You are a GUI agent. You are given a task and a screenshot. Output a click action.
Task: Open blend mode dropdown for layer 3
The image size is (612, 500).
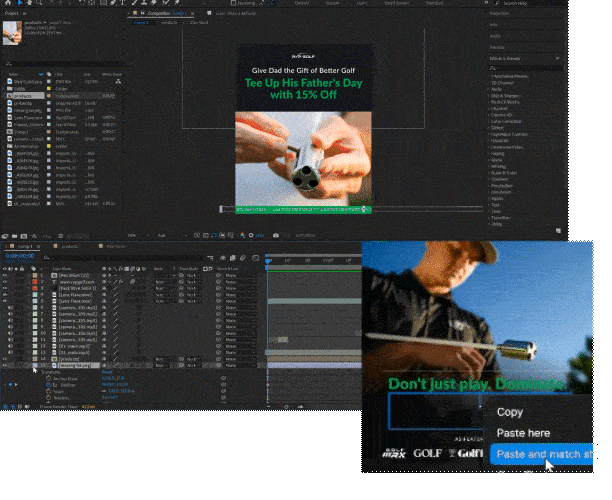point(160,289)
